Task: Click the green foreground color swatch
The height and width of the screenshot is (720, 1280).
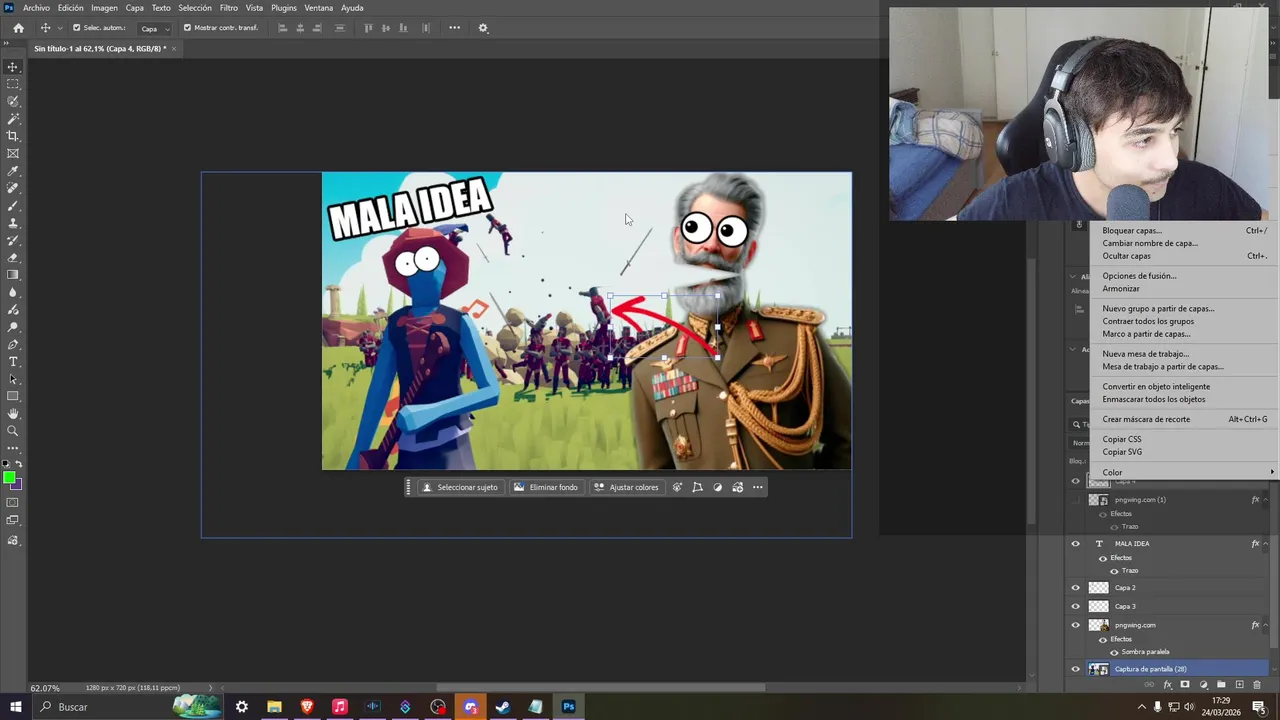Action: (x=9, y=477)
